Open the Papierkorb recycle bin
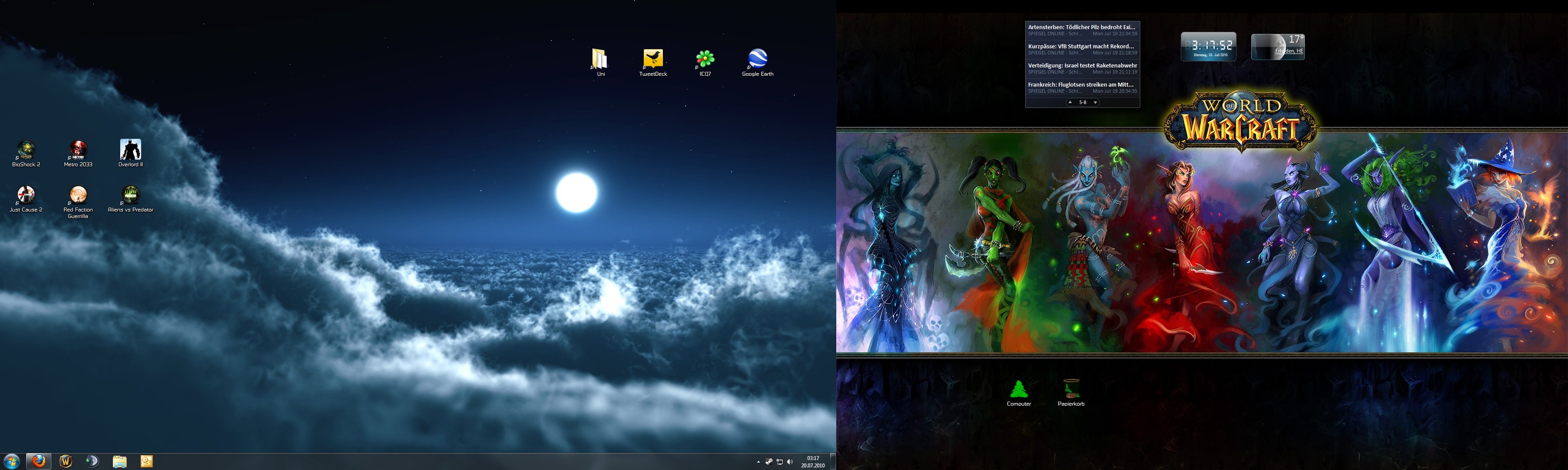 1071,389
